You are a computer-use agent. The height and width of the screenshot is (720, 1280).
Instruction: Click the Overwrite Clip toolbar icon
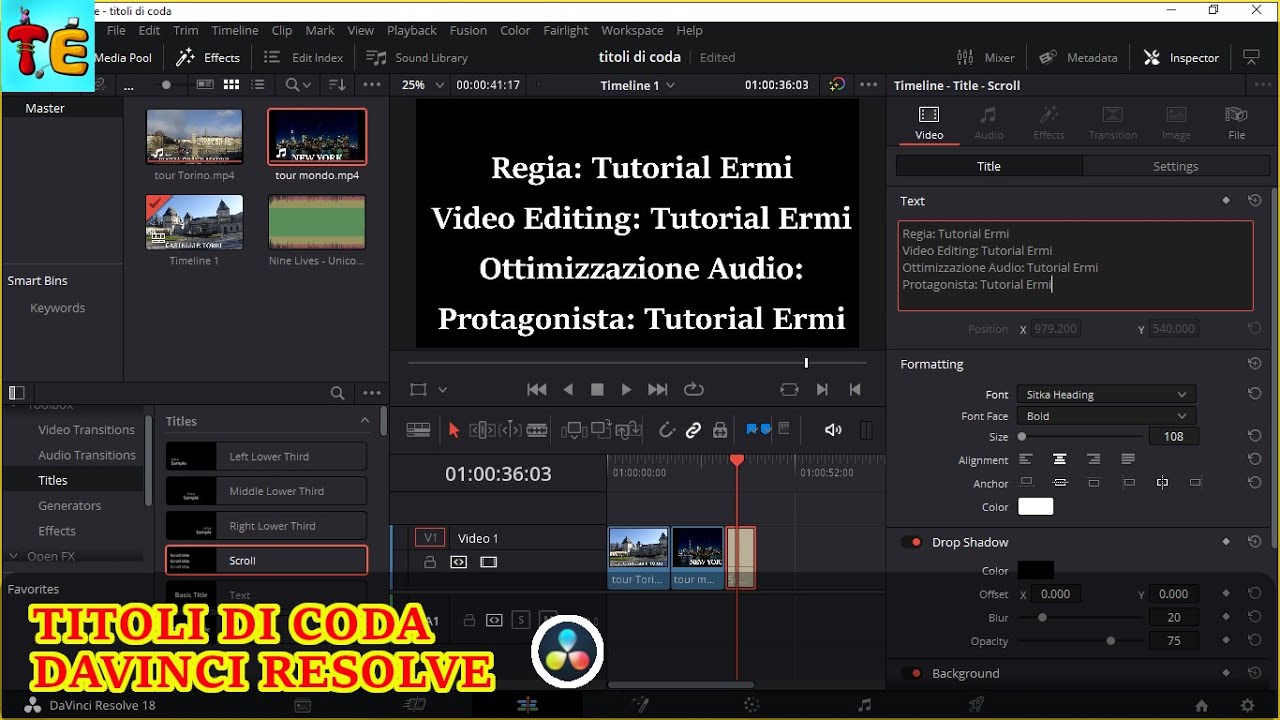601,430
